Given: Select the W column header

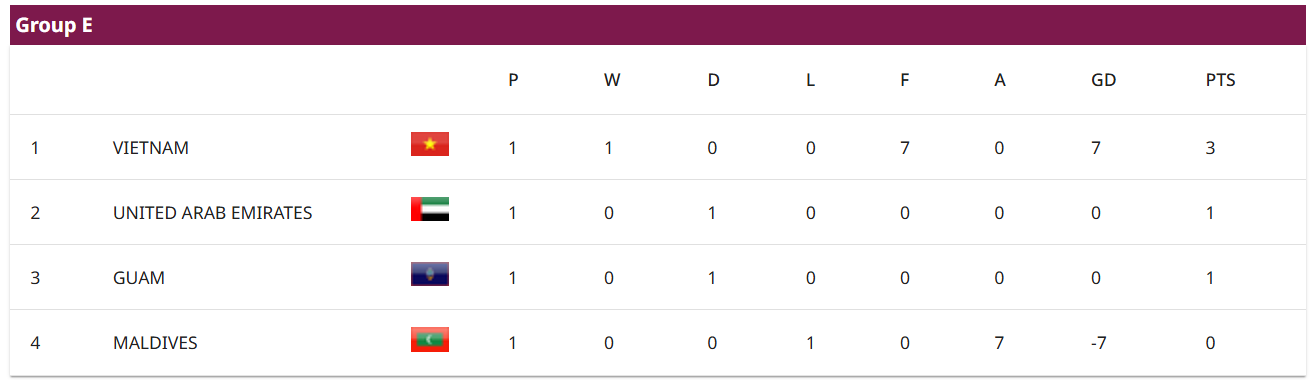Looking at the screenshot, I should point(612,81).
